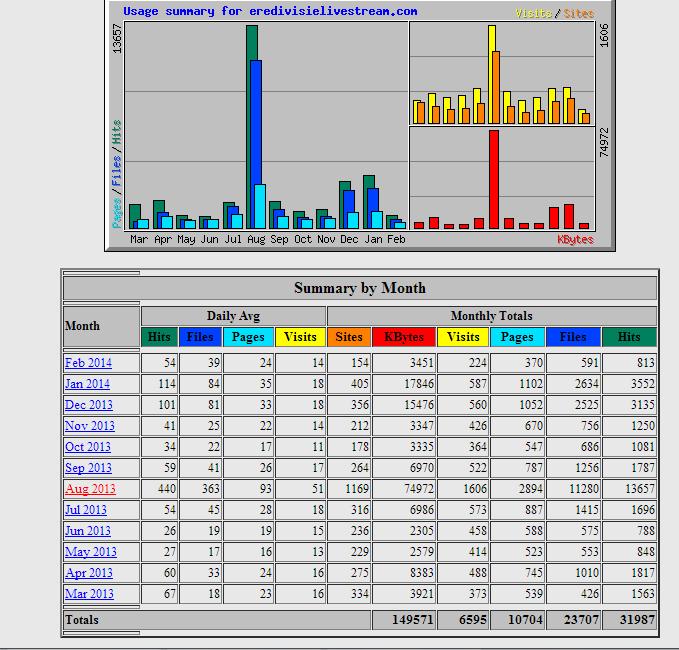Viewport: 679px width, 650px height.
Task: Open the Nov 2013 monthly report link
Action: 90,426
